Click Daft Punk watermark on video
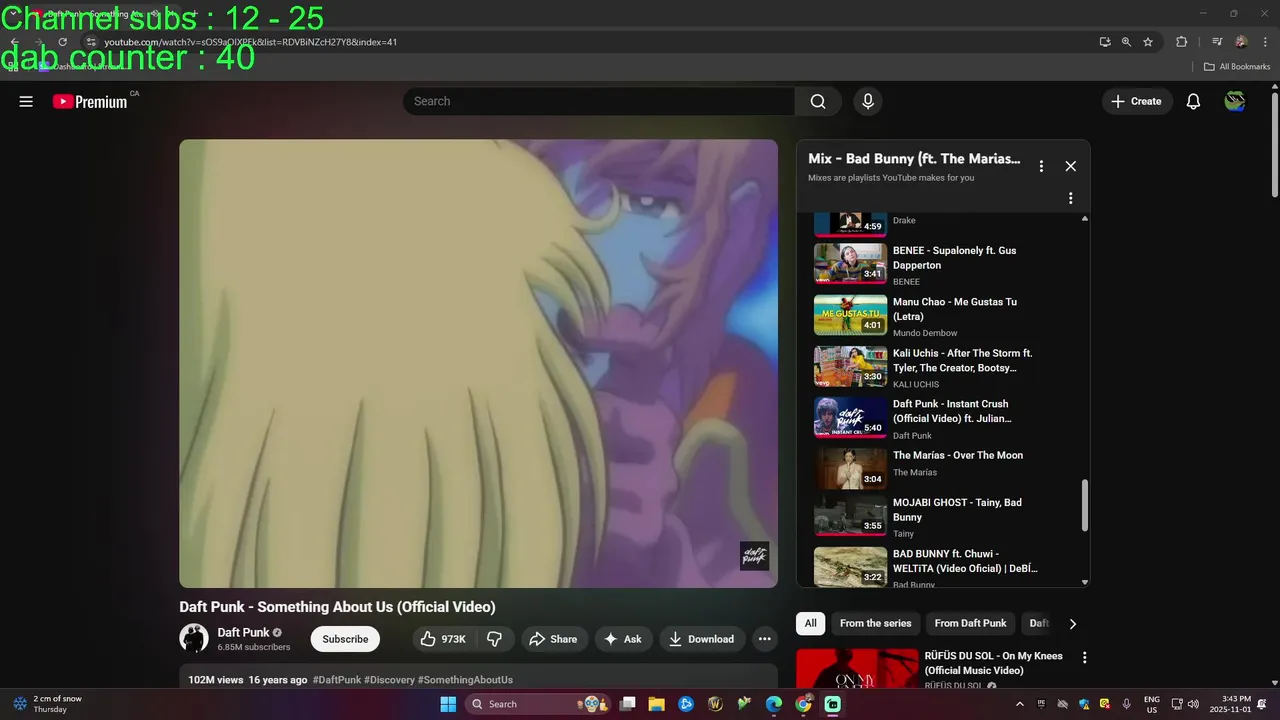 754,556
